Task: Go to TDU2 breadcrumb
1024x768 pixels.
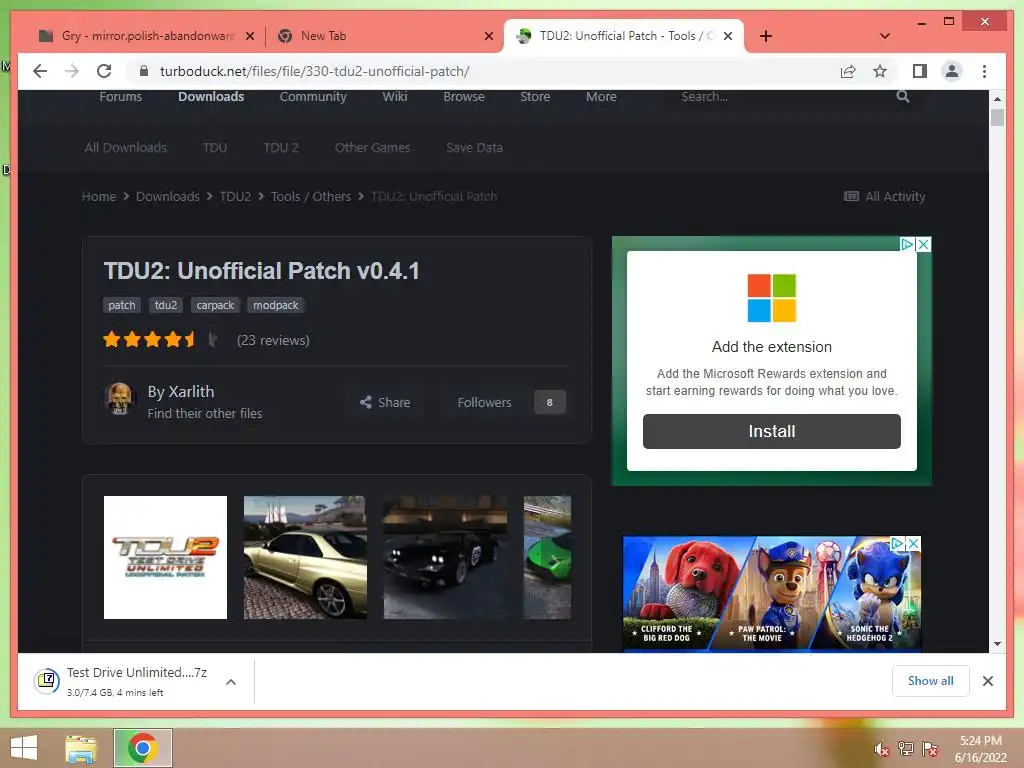Action: [x=235, y=197]
